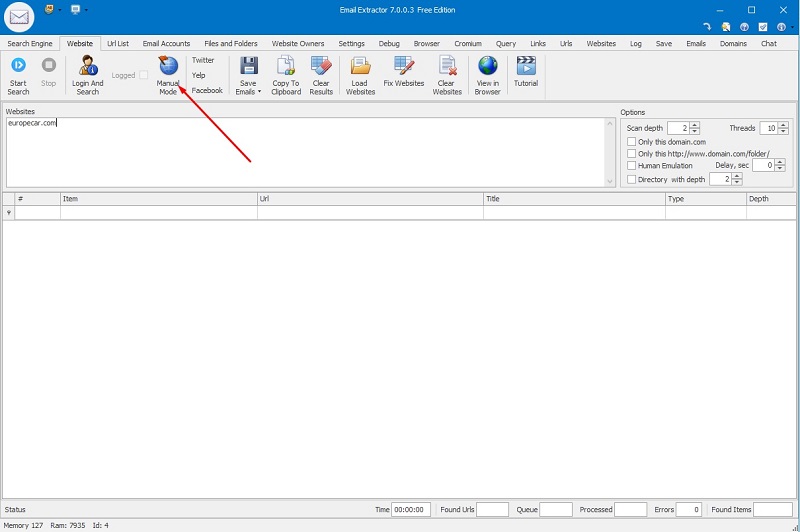Check Only this http://www.domain.com/folder/ option
The image size is (800, 532).
632,153
